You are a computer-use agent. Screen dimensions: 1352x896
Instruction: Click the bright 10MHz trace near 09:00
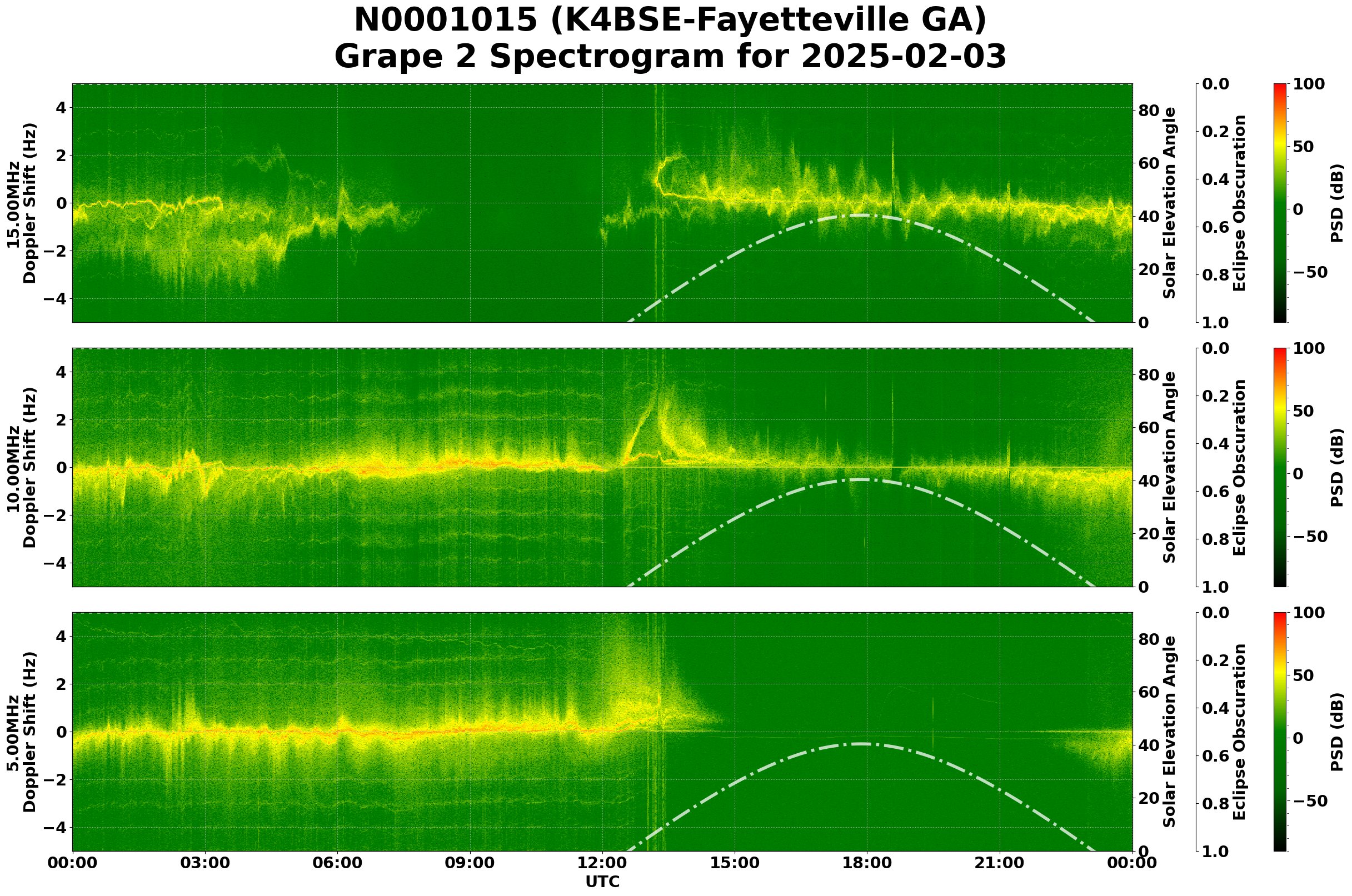[470, 463]
